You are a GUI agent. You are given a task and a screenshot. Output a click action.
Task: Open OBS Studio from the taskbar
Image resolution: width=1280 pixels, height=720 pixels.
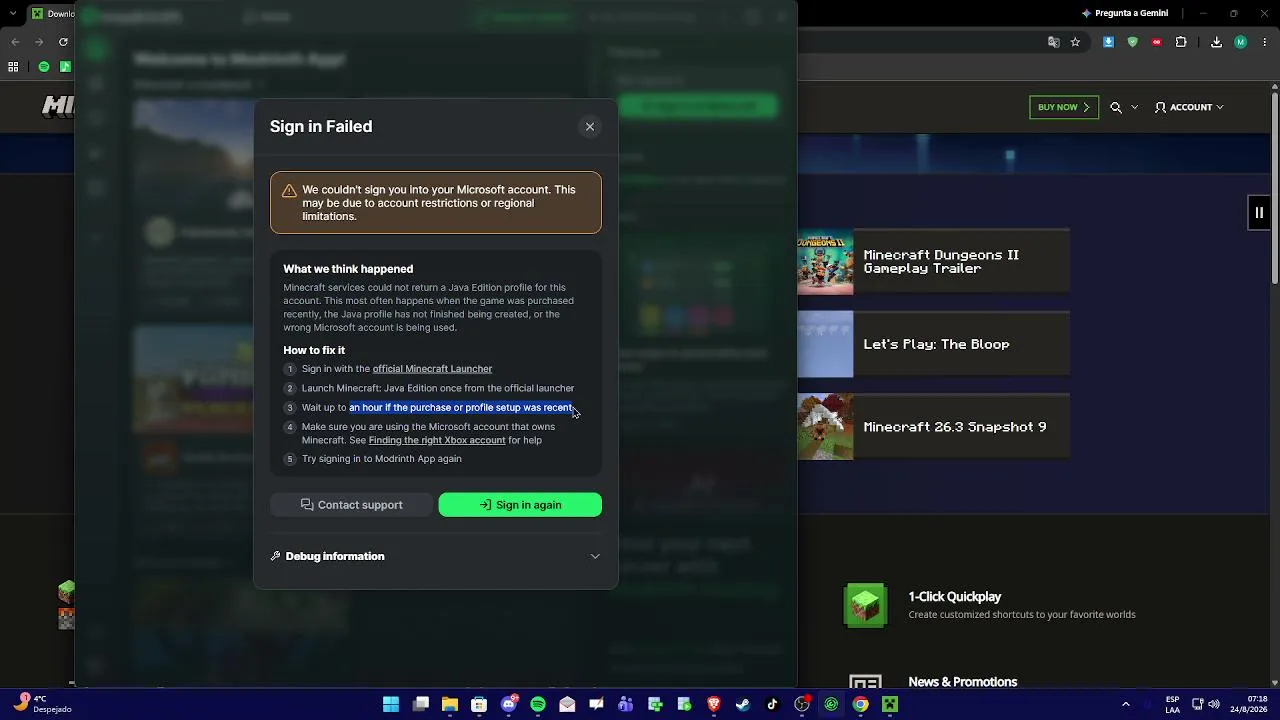coord(802,704)
